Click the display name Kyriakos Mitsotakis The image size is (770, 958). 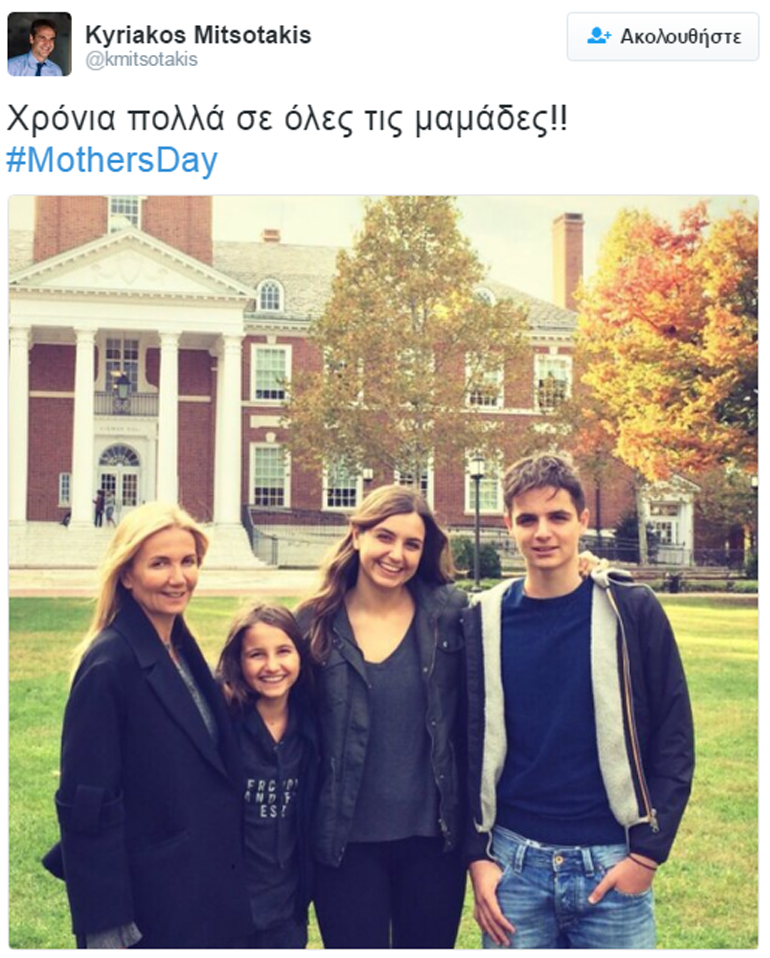[x=198, y=35]
